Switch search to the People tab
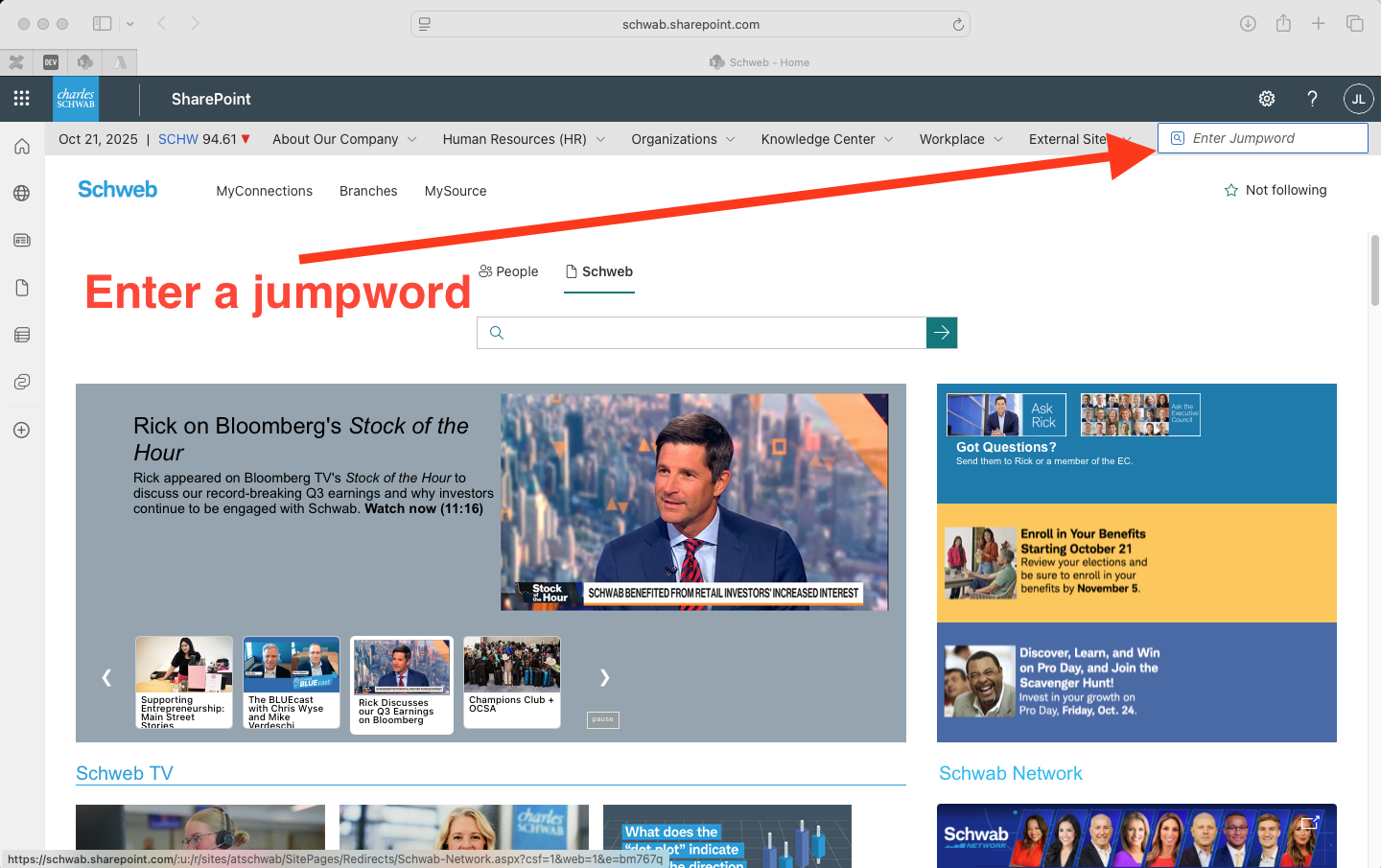Image resolution: width=1381 pixels, height=868 pixels. point(508,271)
